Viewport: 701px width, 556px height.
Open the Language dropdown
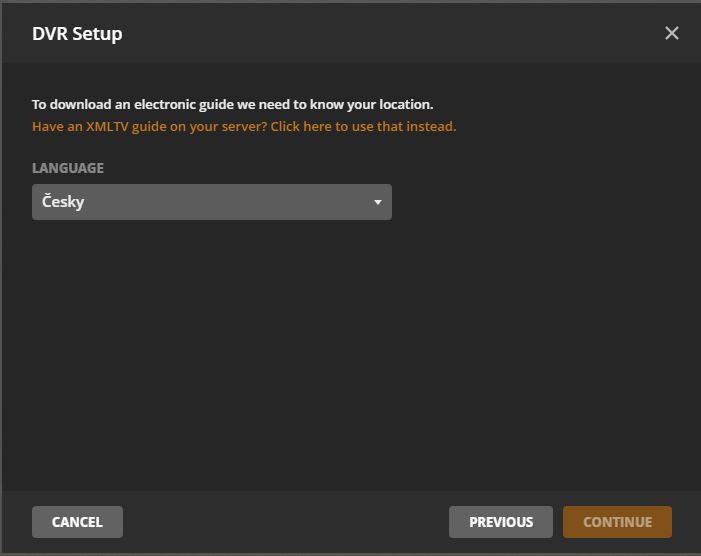(x=211, y=202)
